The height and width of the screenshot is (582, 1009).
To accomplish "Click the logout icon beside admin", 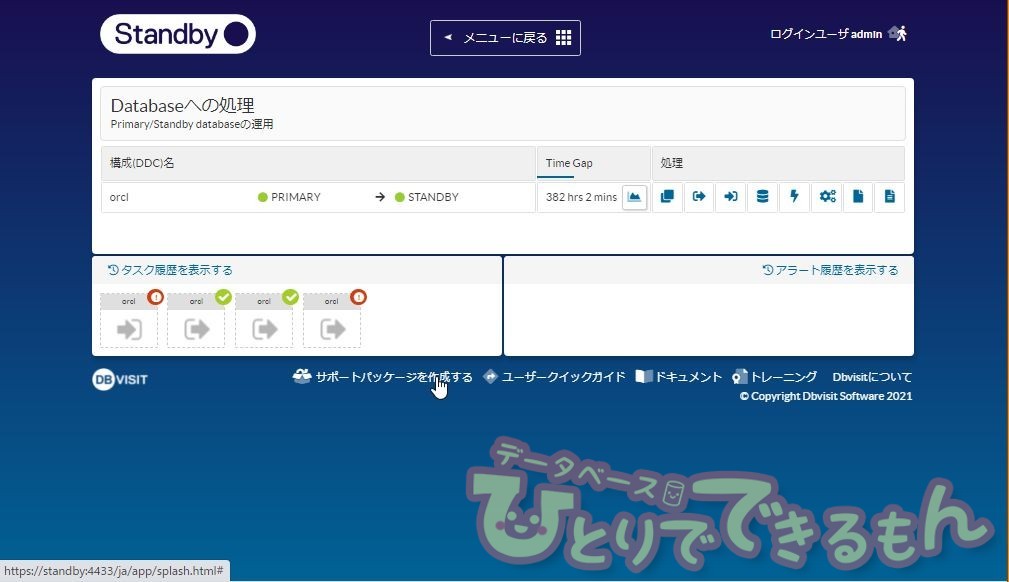I will pyautogui.click(x=899, y=33).
